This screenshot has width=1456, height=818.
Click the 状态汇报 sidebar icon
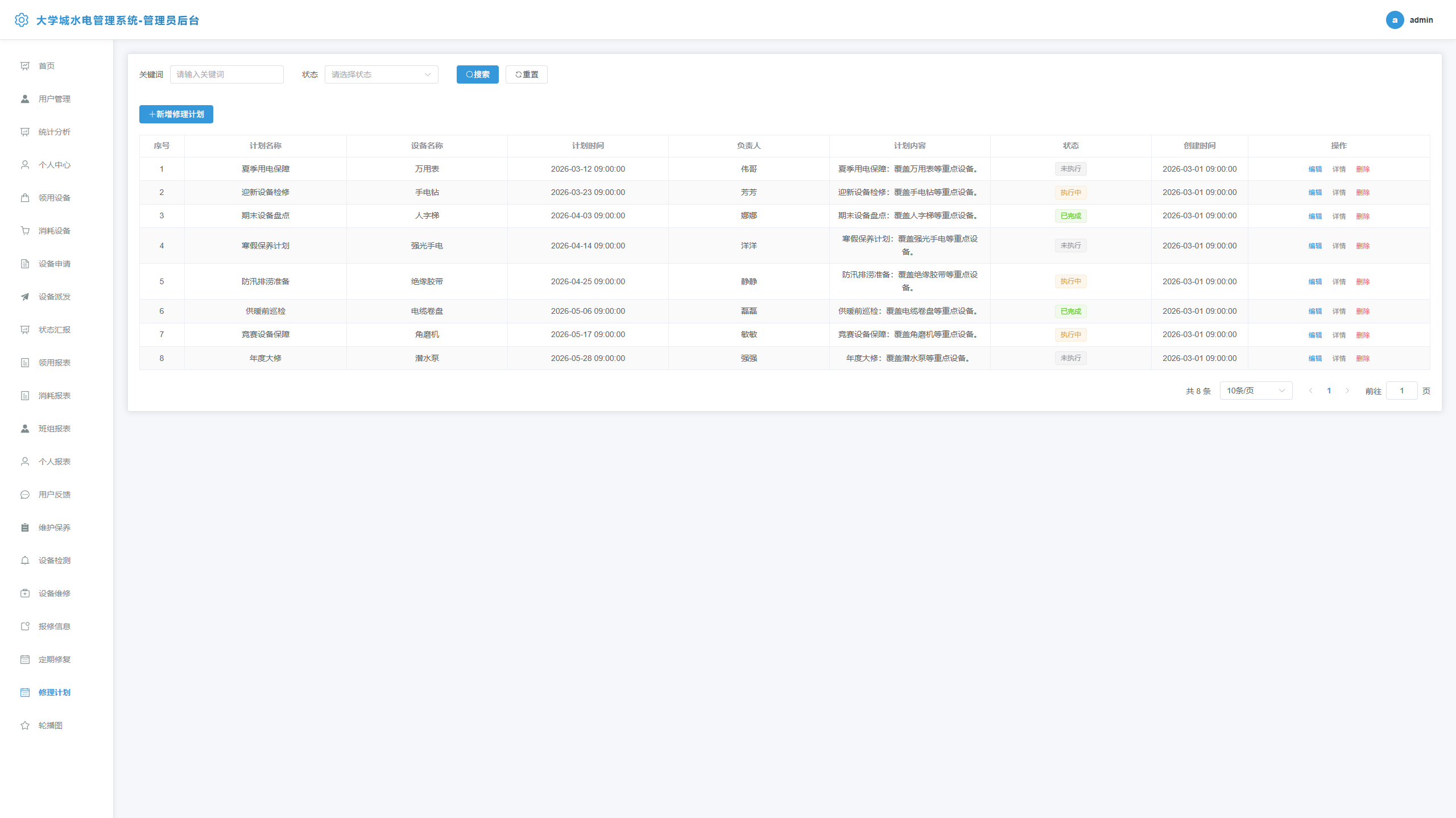(x=25, y=330)
